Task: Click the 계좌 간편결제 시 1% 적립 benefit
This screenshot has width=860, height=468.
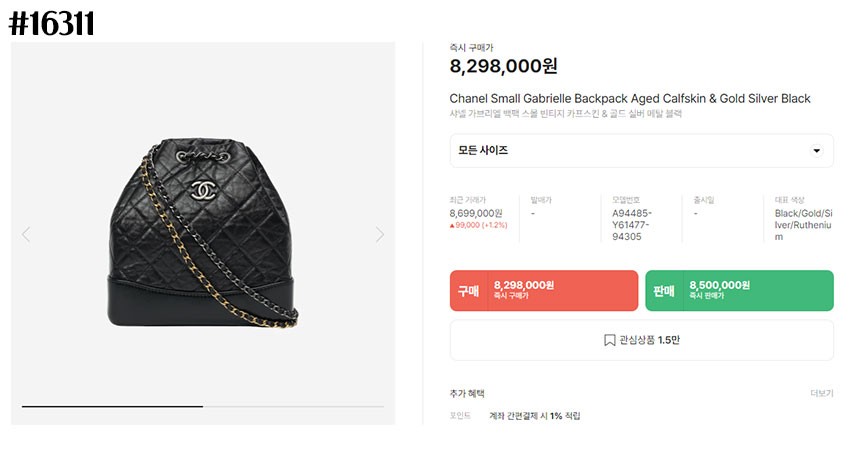Action: coord(534,416)
